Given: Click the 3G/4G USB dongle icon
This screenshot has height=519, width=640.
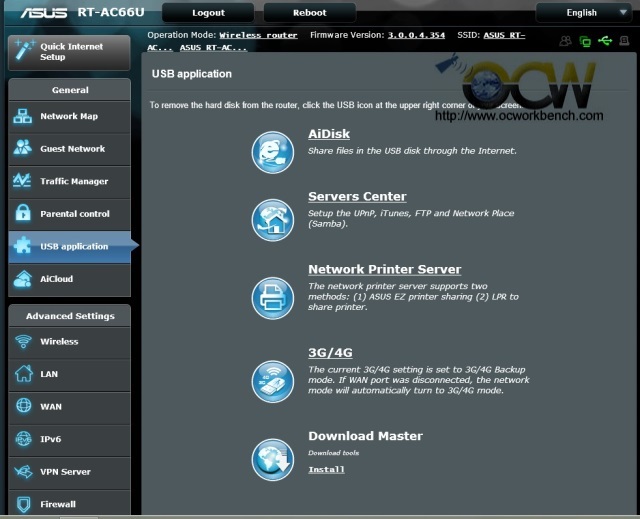Looking at the screenshot, I should click(x=273, y=381).
